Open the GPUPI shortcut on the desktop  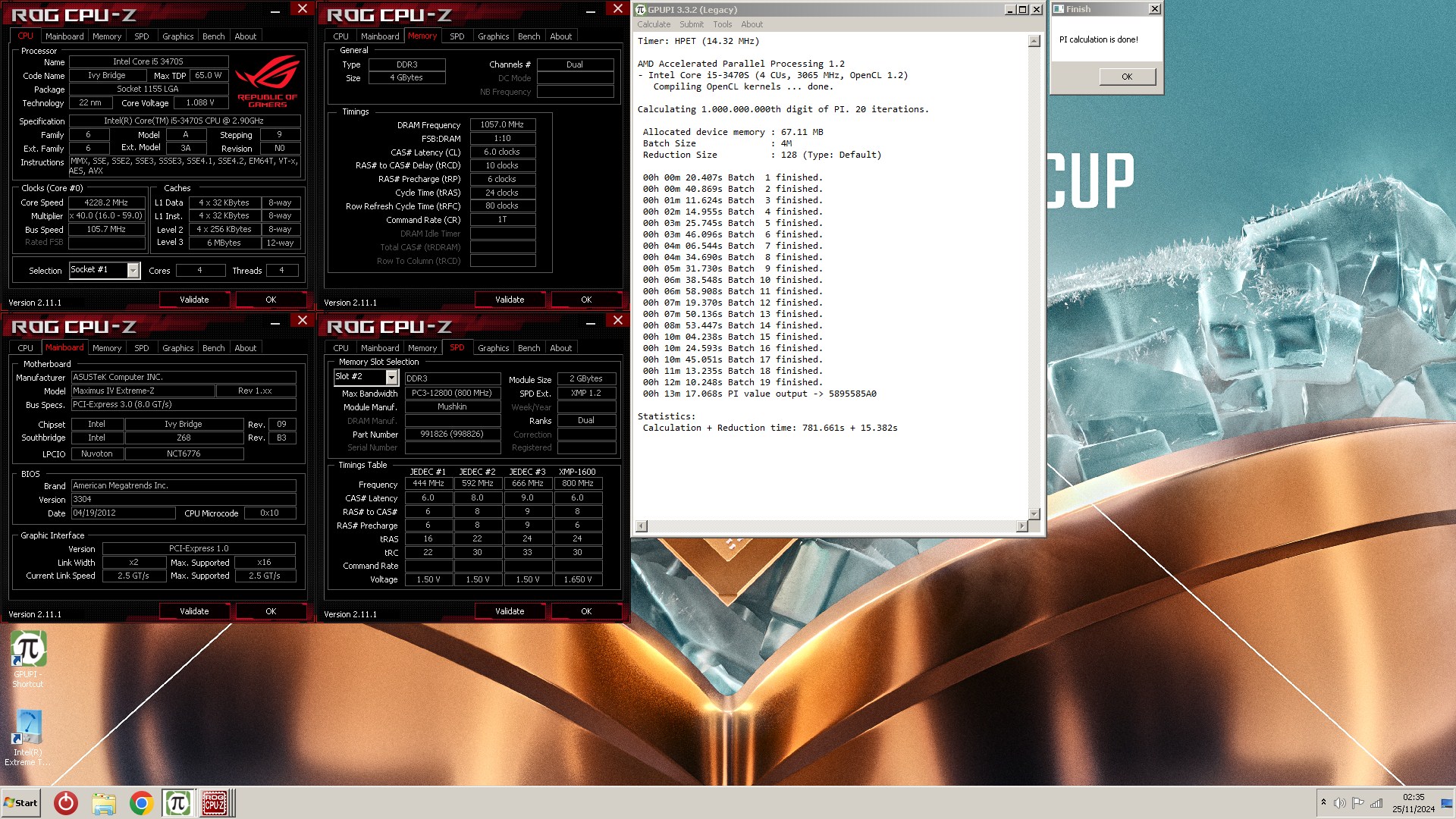point(28,658)
